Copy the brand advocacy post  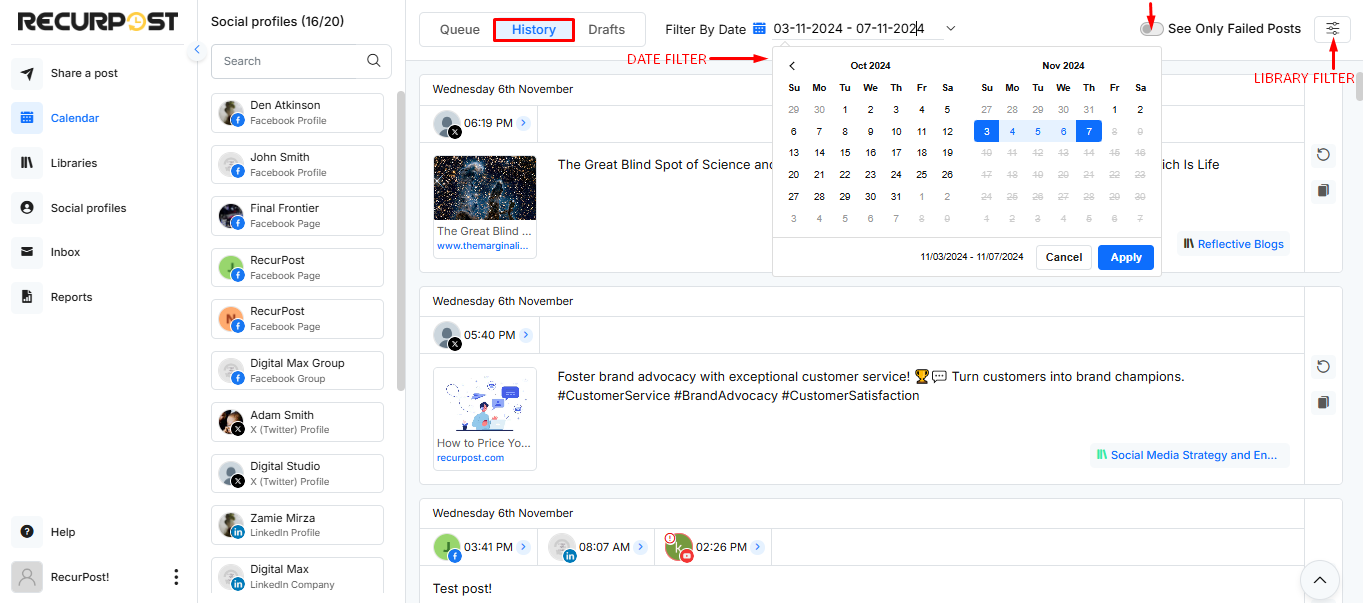coord(1323,402)
